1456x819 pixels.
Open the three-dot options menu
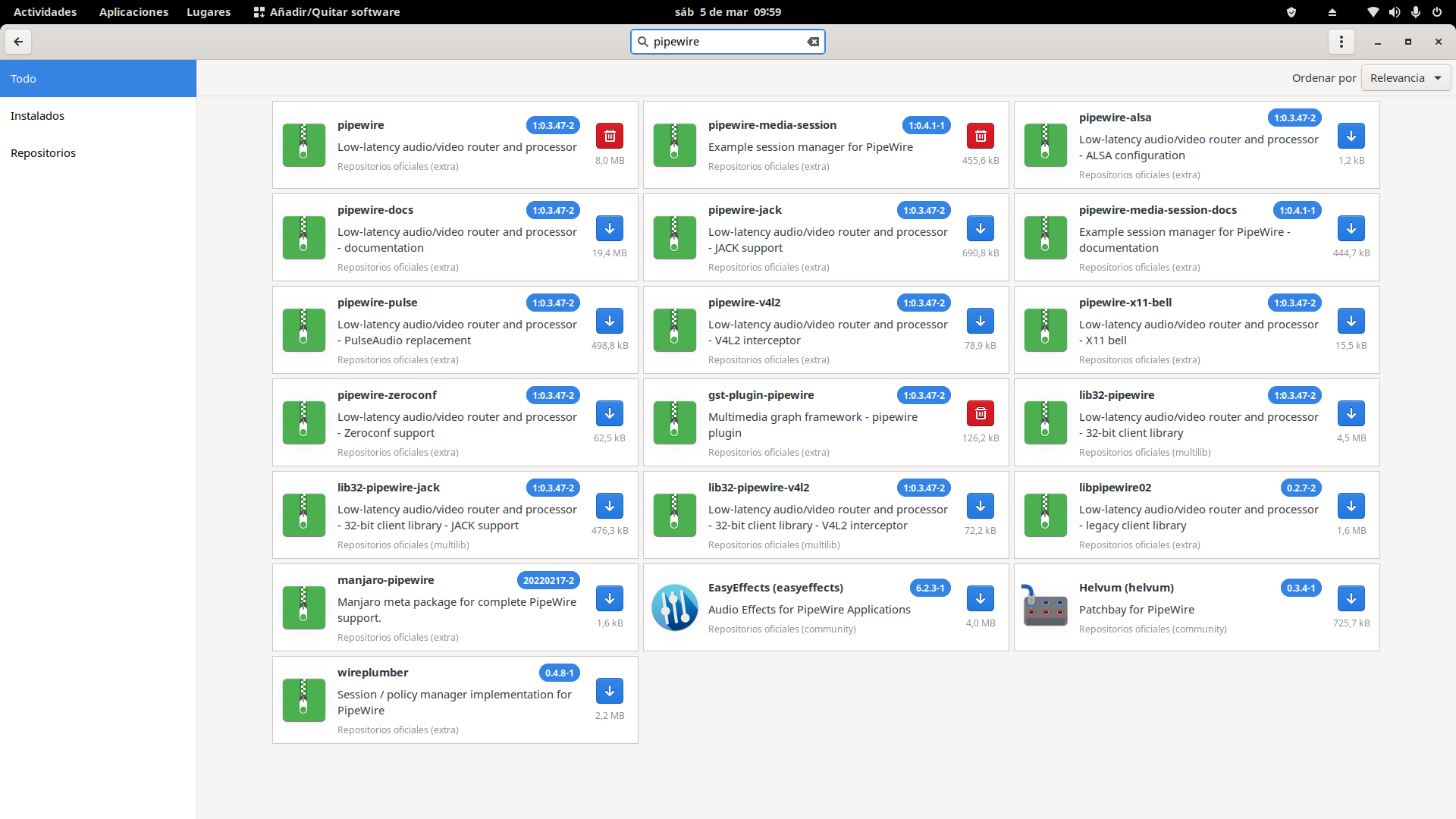pyautogui.click(x=1341, y=42)
